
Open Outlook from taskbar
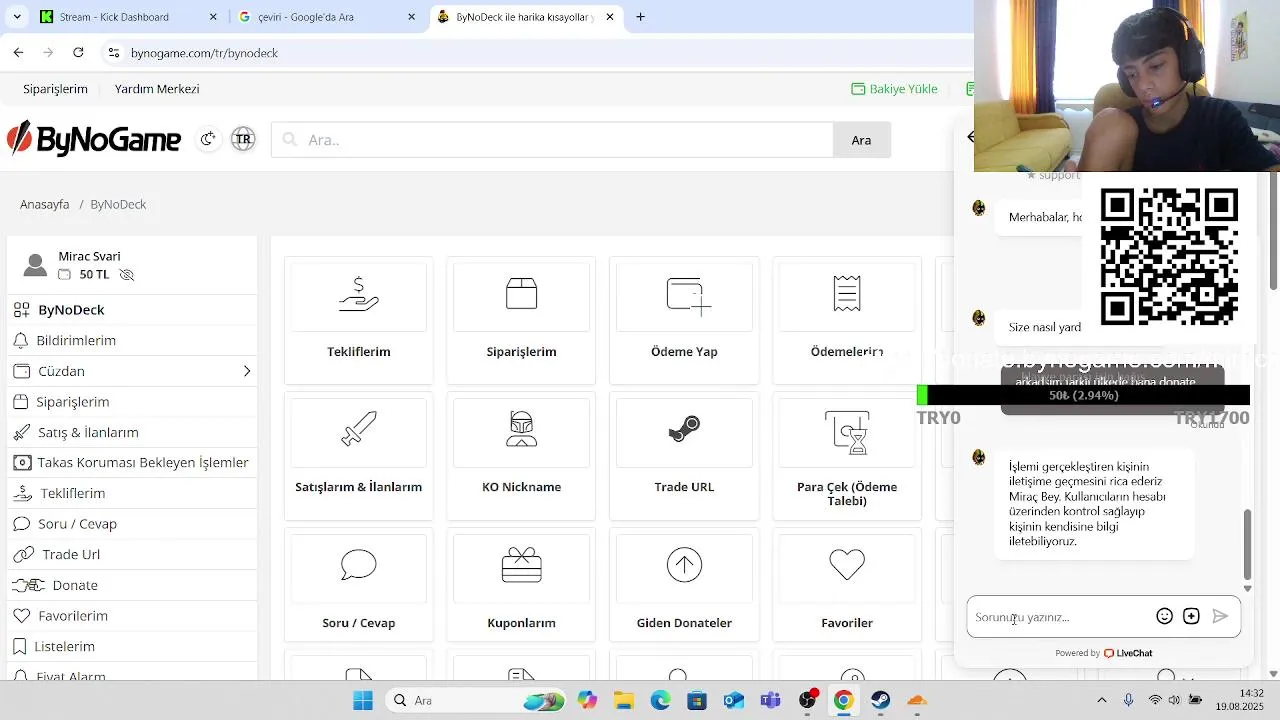coord(734,700)
